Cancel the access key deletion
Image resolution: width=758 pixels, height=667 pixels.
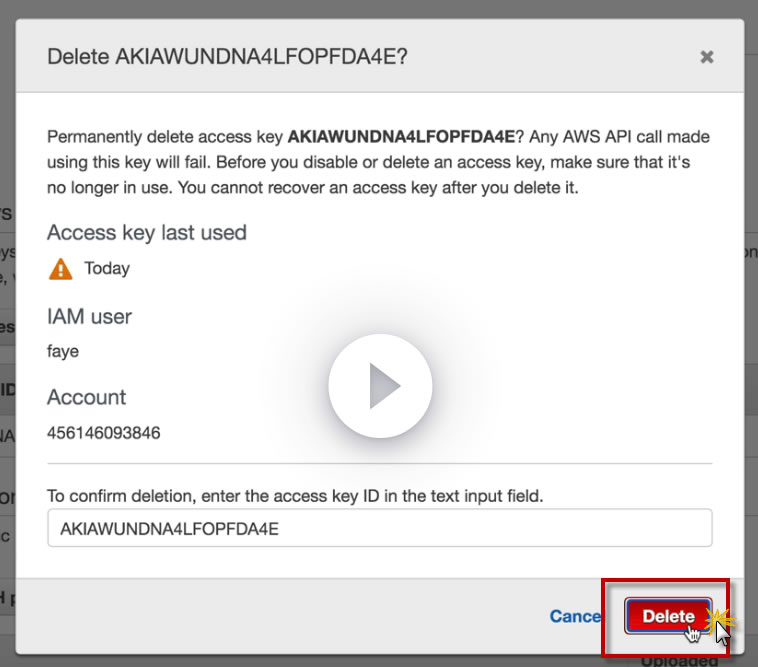[575, 616]
